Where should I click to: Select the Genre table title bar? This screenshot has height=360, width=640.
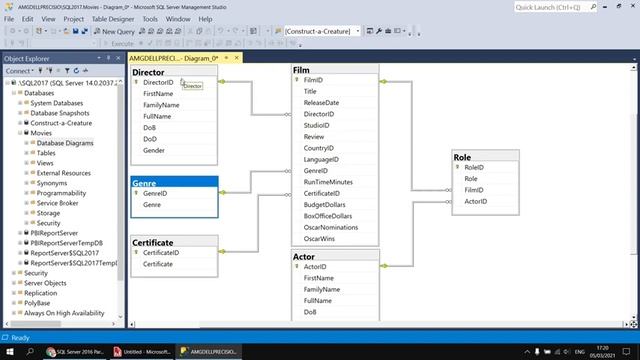(174, 182)
